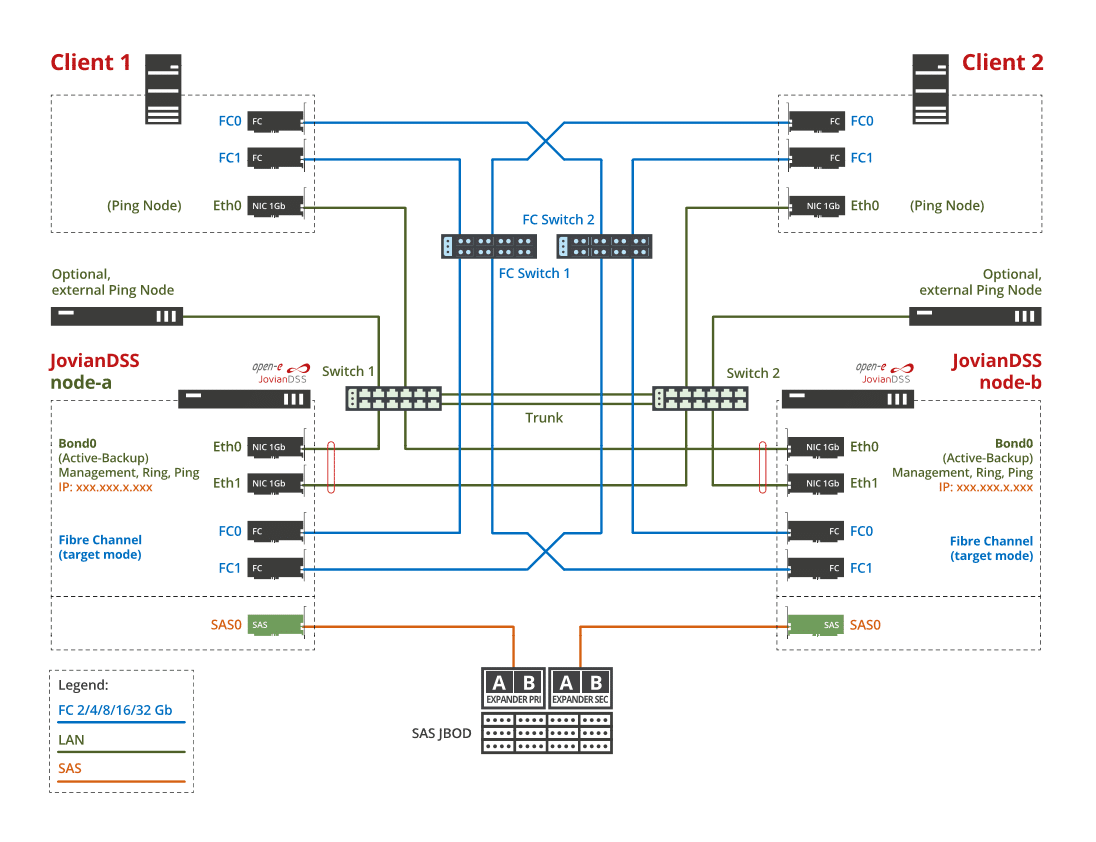
Task: Click the Client 2 server tower icon
Action: tap(930, 89)
